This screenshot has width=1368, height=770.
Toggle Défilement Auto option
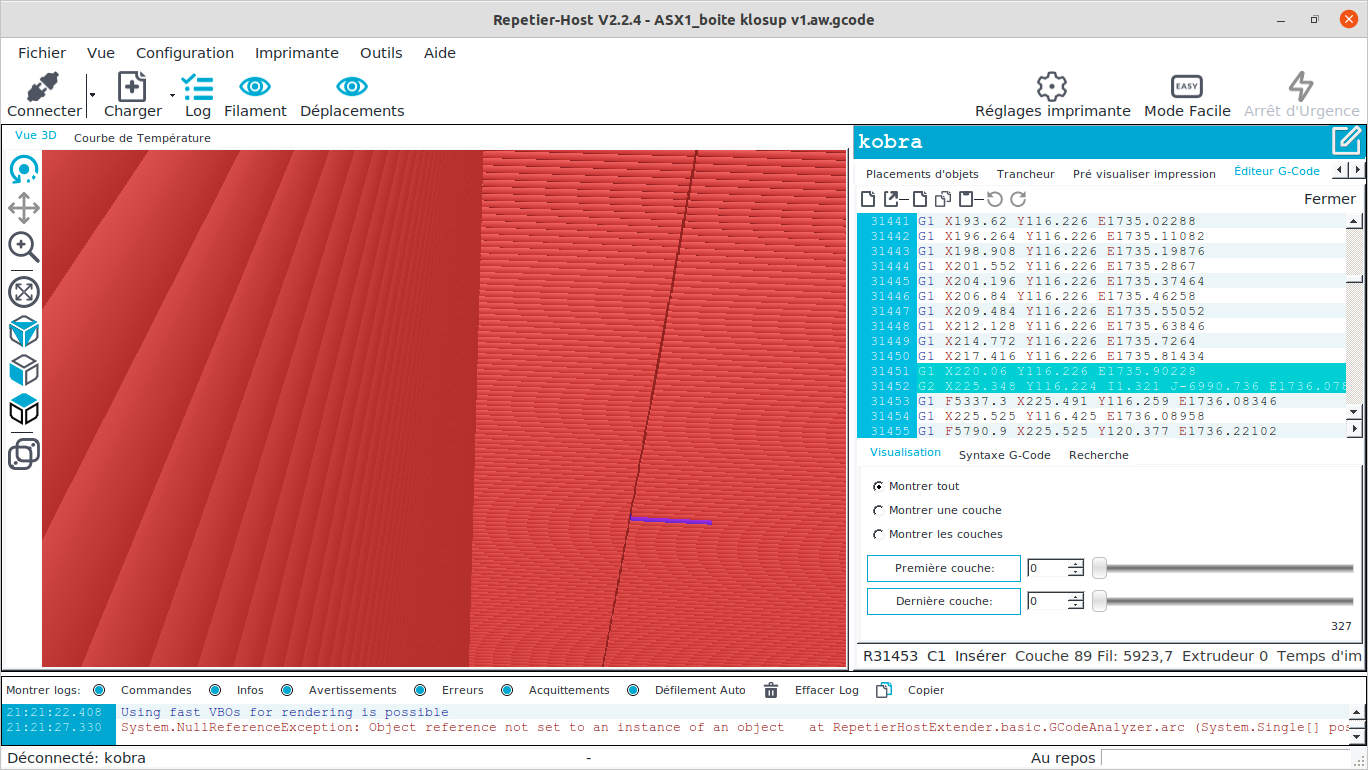click(x=633, y=690)
